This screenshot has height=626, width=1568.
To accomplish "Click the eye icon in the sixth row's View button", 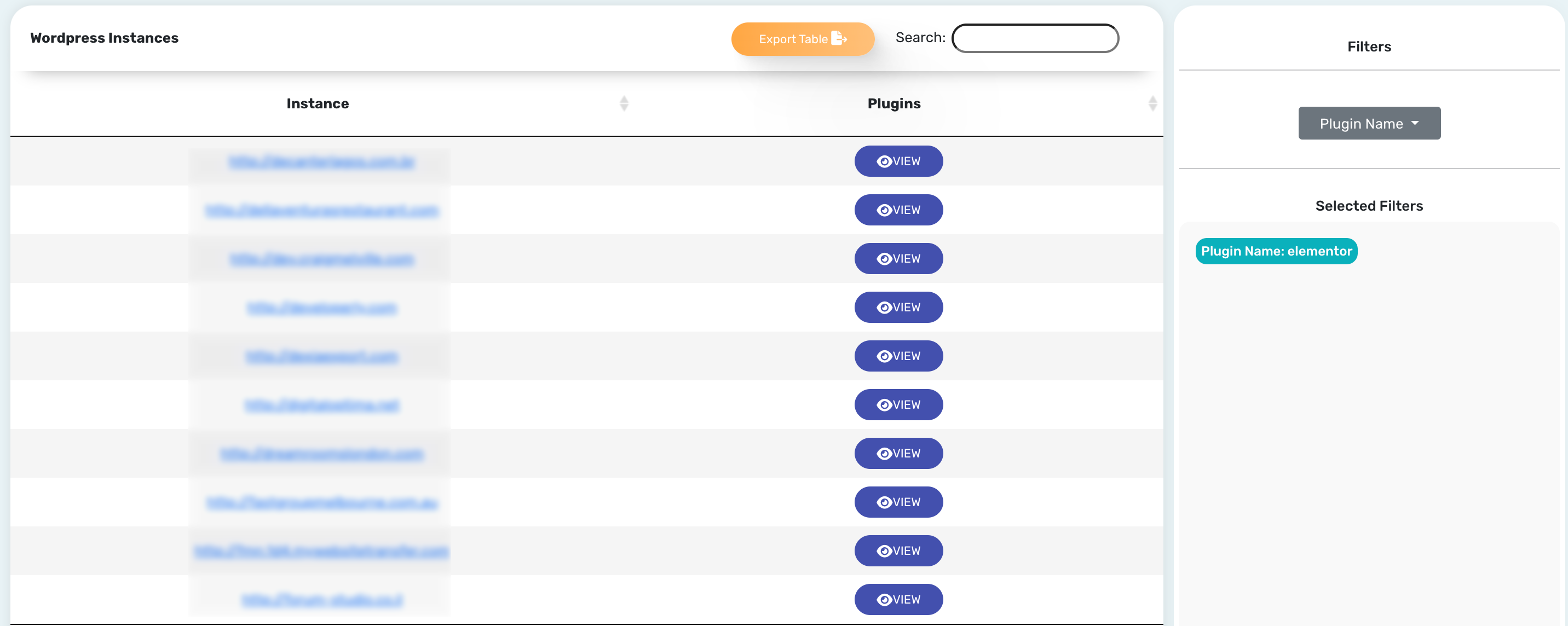I will 884,405.
